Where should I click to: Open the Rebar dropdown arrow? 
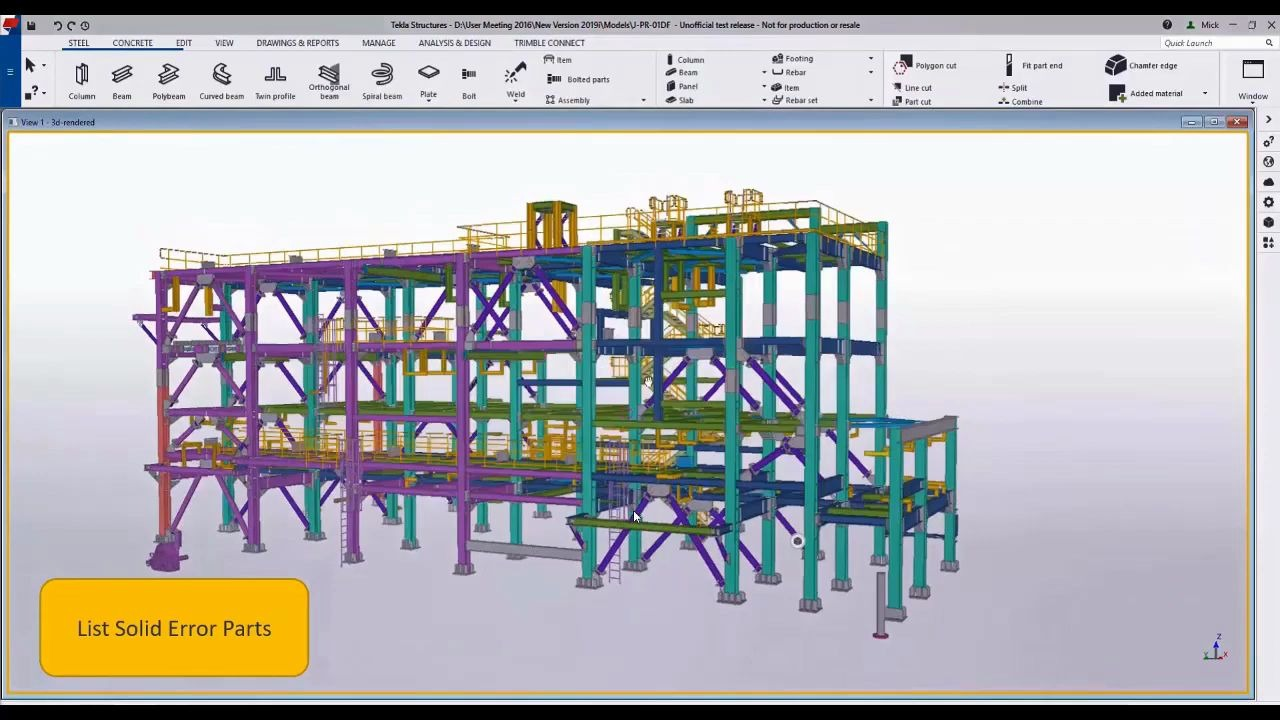[x=870, y=73]
